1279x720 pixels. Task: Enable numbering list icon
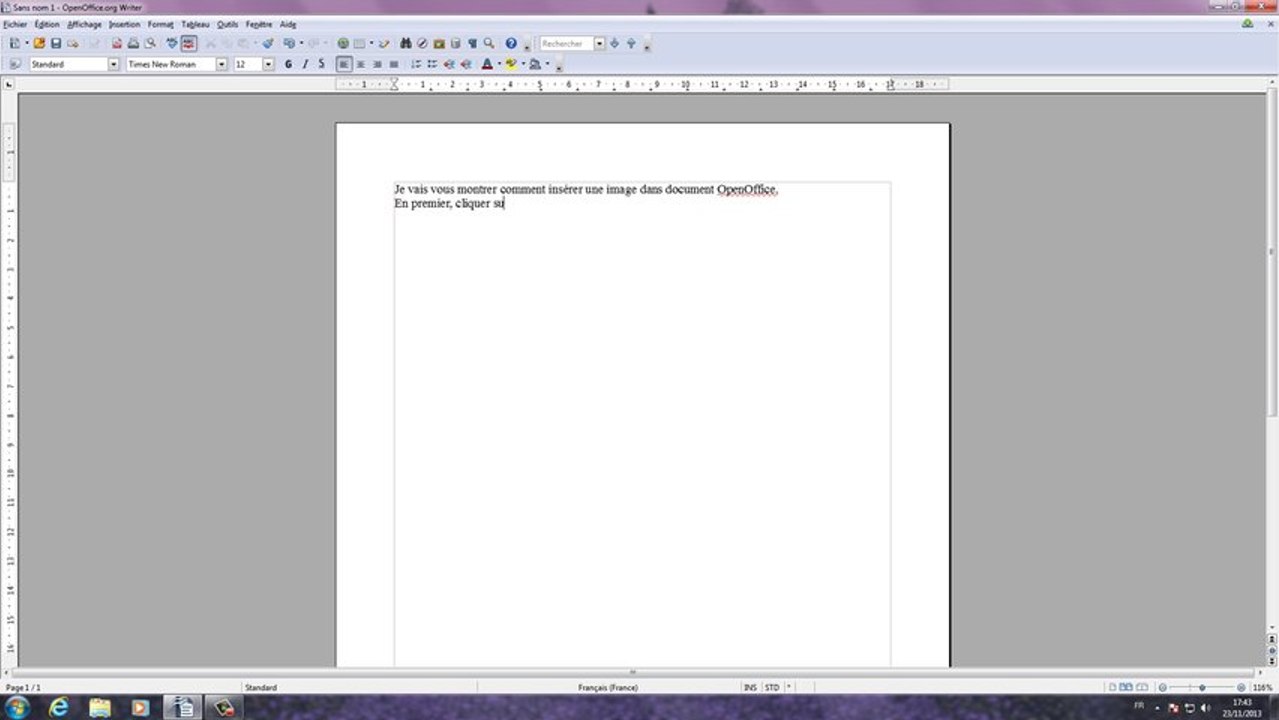(416, 64)
